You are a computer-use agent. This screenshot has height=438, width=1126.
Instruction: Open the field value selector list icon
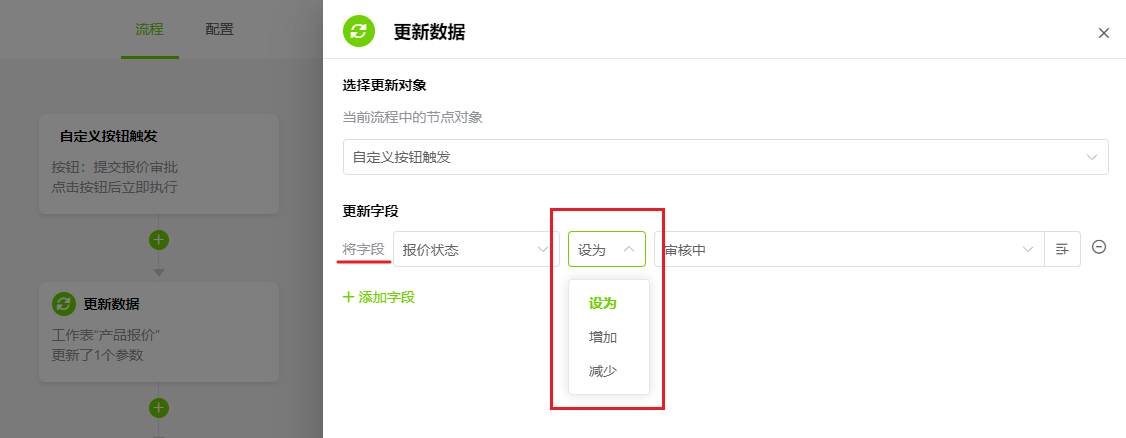(1062, 249)
